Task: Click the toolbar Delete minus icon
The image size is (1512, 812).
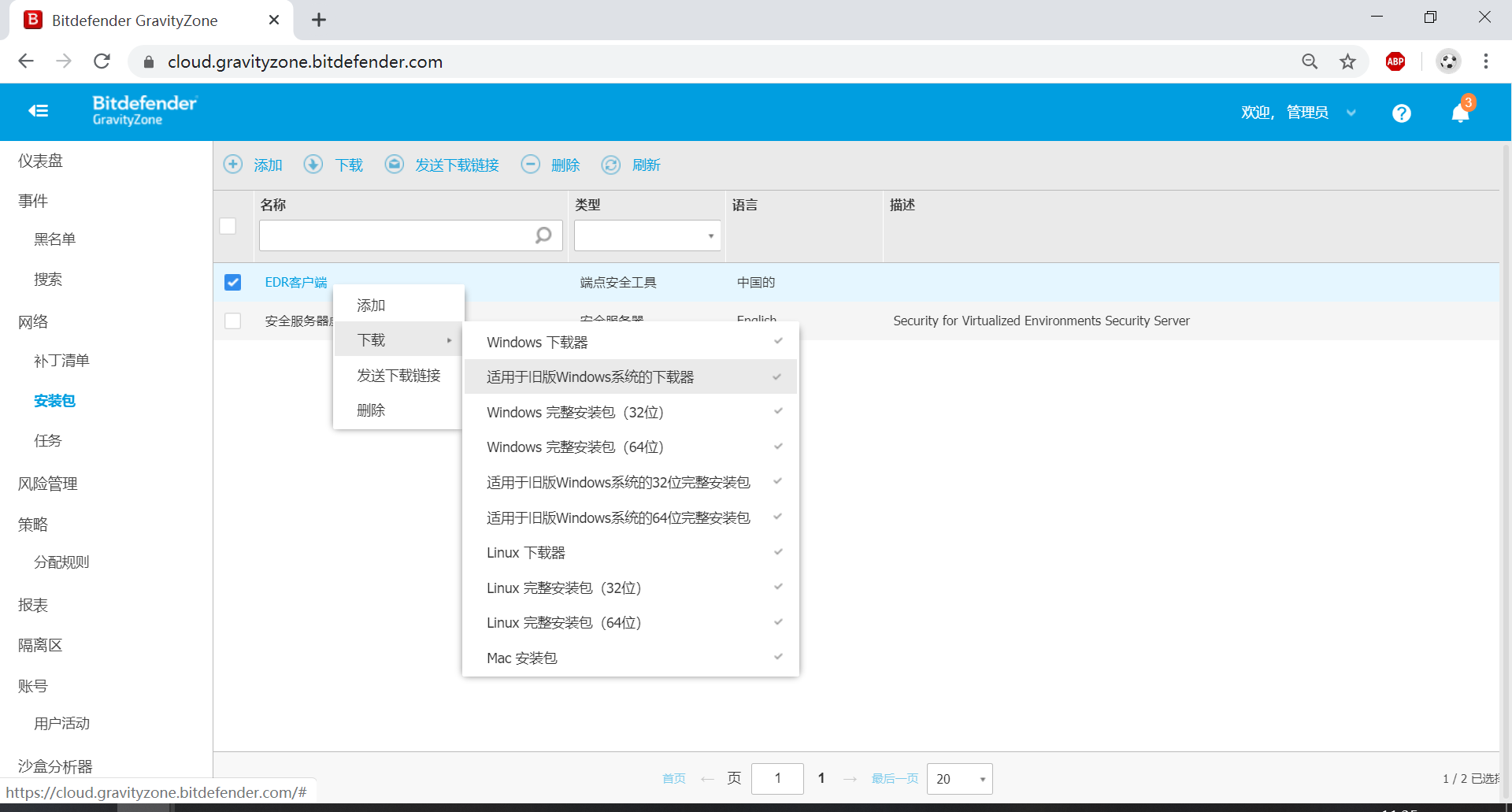Action: (x=531, y=164)
